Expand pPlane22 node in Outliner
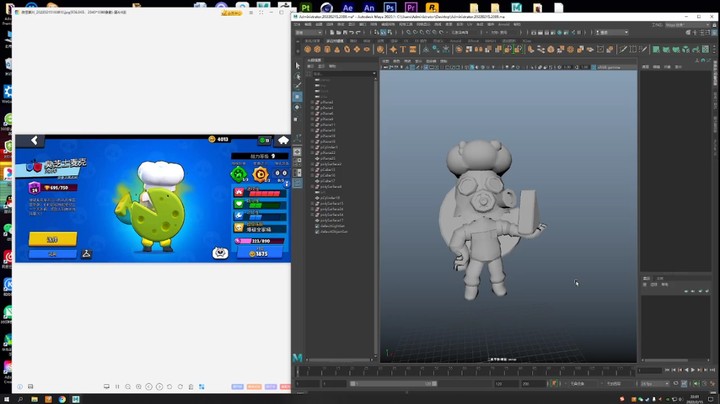Image resolution: width=720 pixels, height=404 pixels. (312, 153)
